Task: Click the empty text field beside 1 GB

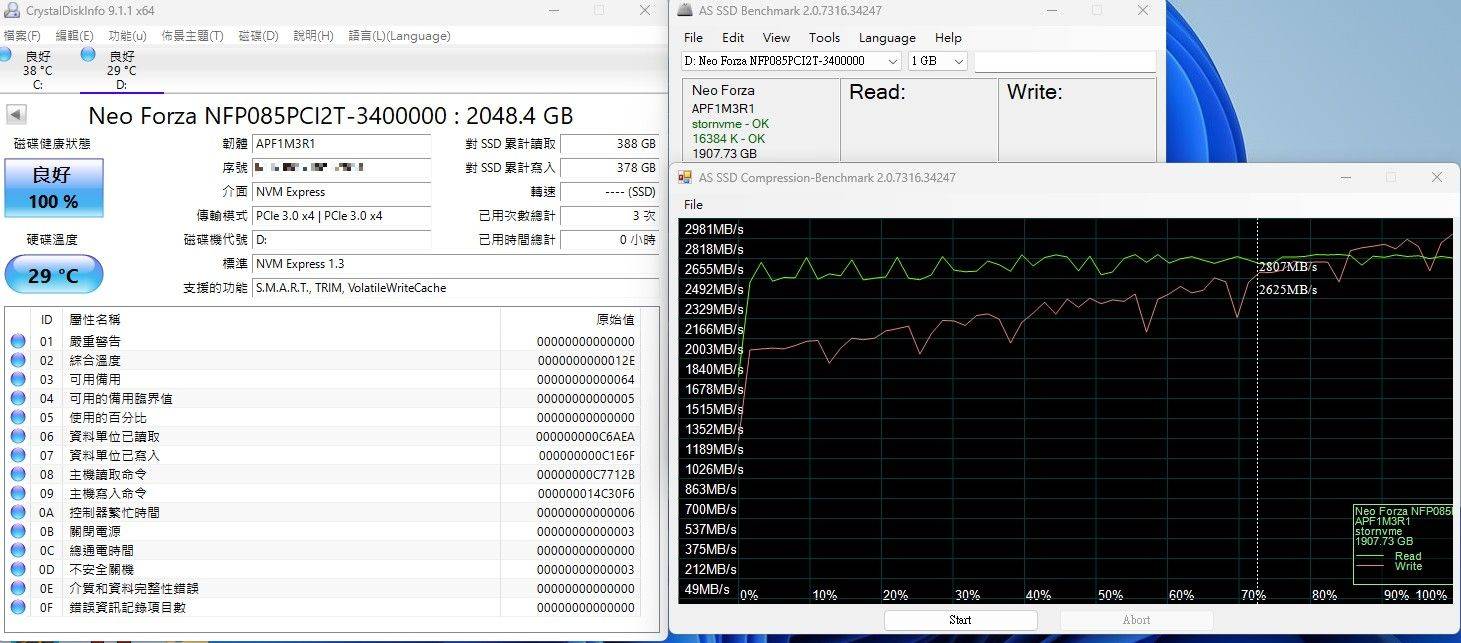Action: click(x=1064, y=60)
